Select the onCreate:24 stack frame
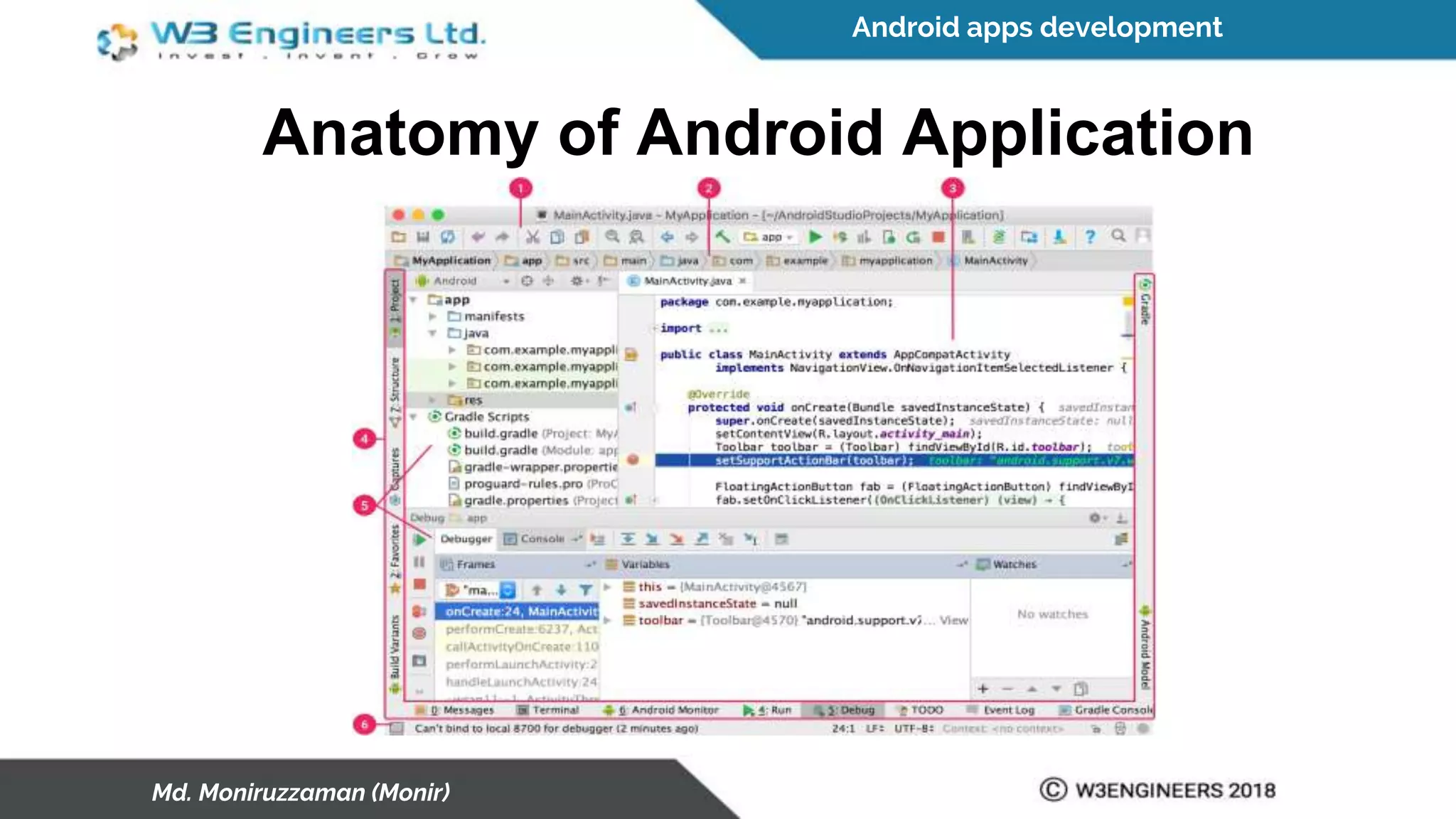1456x819 pixels. (x=517, y=611)
